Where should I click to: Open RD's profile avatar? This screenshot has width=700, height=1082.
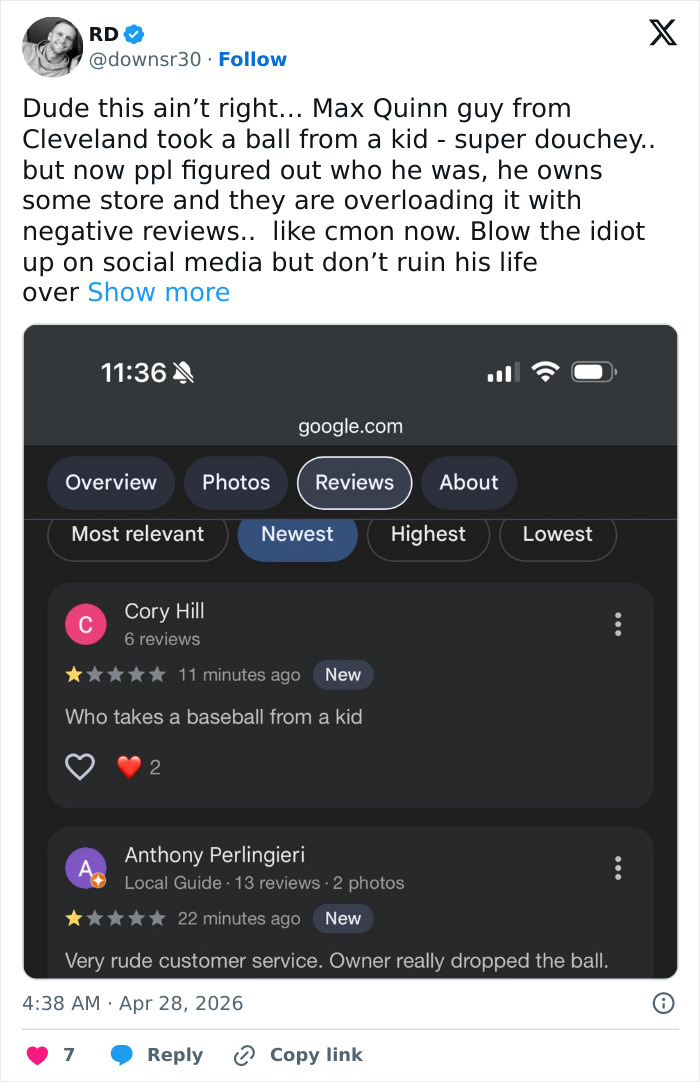tap(52, 46)
